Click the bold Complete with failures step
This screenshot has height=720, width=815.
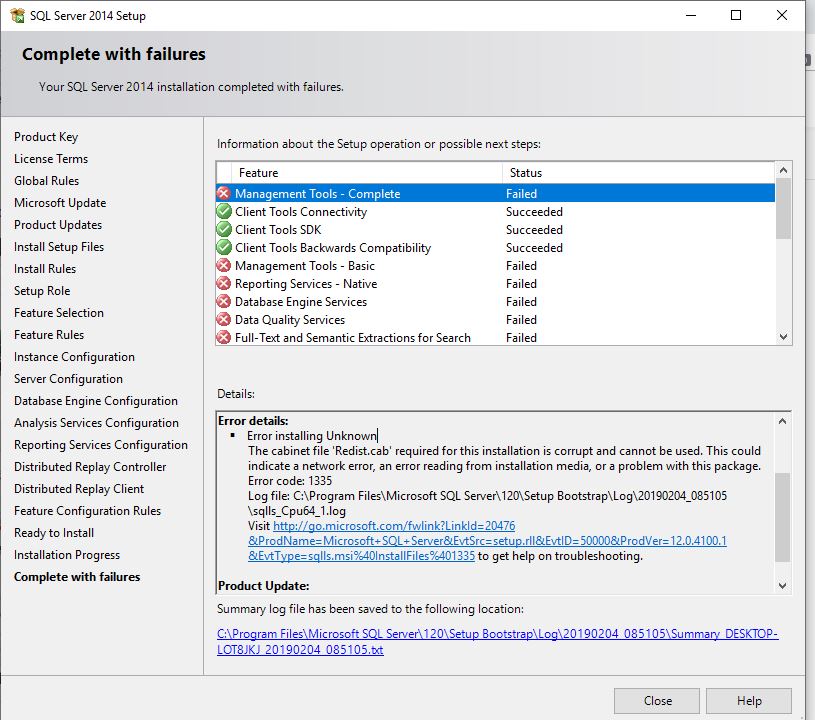click(77, 577)
